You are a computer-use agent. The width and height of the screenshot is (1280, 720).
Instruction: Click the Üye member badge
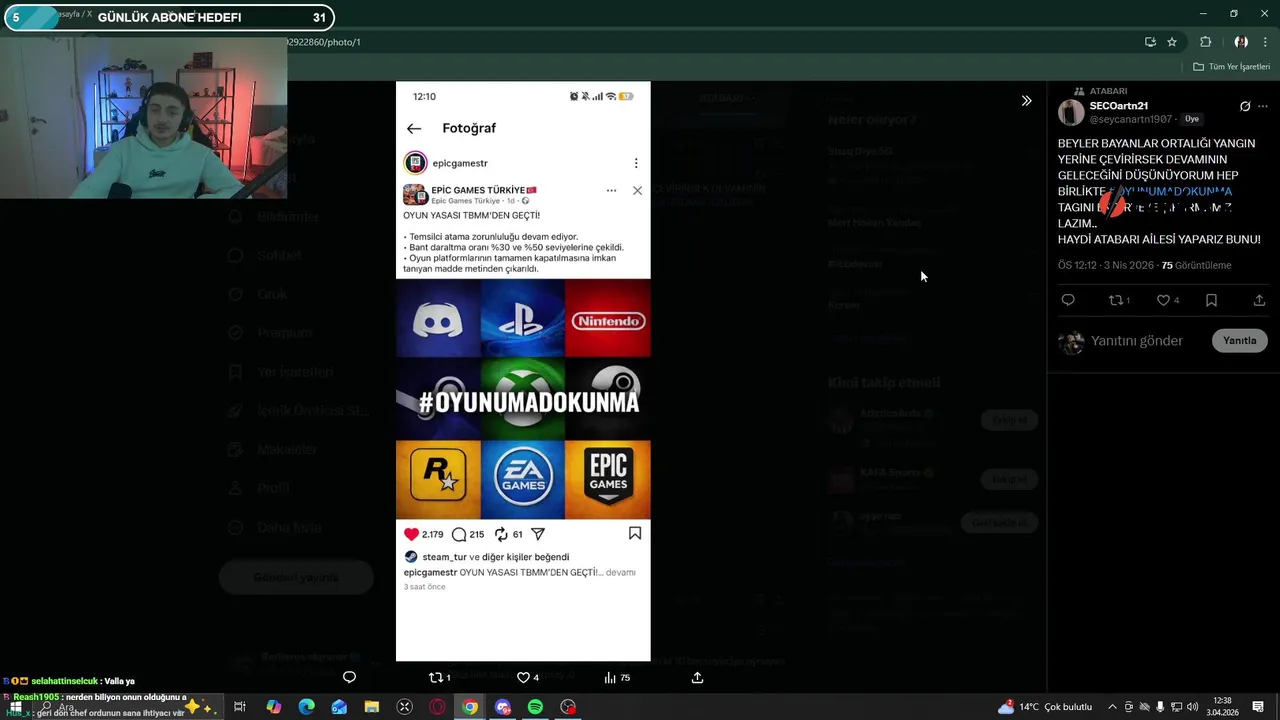click(1192, 119)
